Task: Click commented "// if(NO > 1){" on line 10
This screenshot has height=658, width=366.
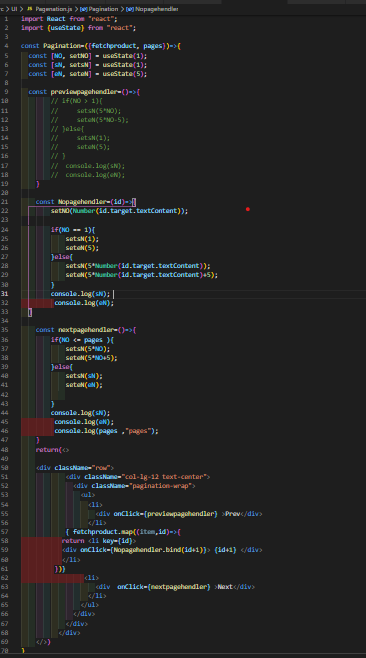Action: [x=76, y=101]
